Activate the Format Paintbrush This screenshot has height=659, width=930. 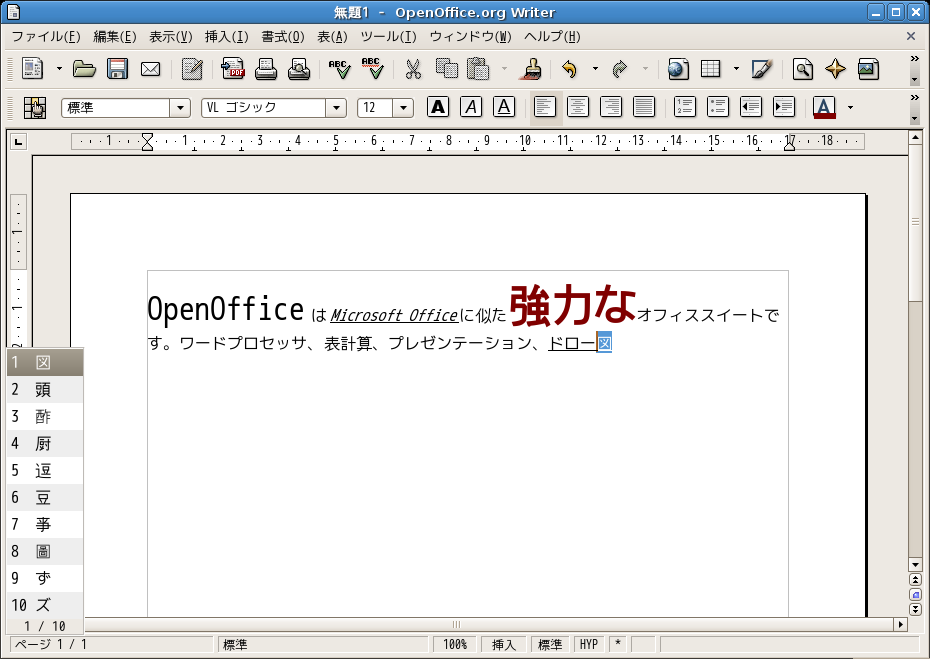(x=530, y=69)
